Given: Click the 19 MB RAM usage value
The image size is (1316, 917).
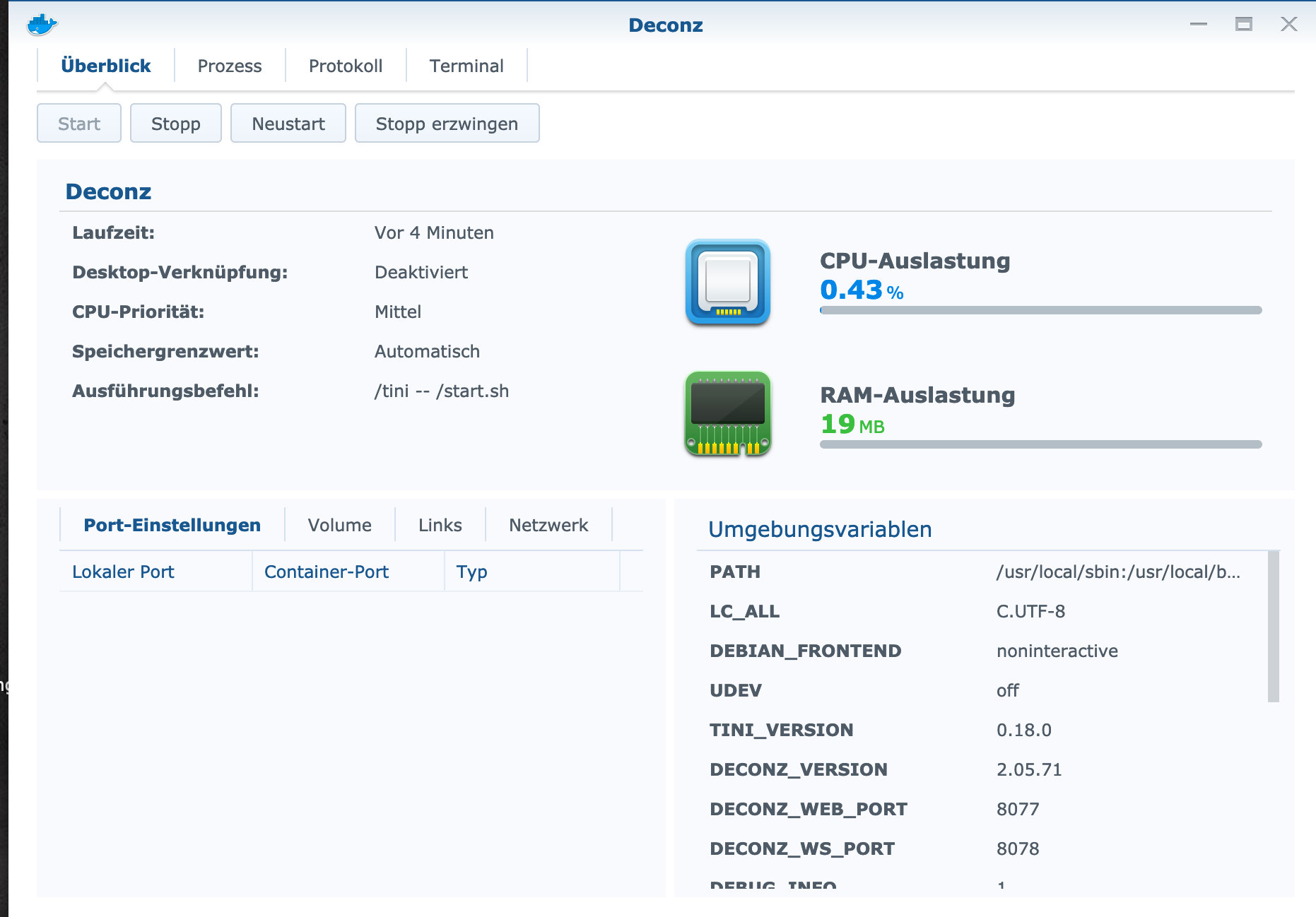Looking at the screenshot, I should tap(852, 424).
